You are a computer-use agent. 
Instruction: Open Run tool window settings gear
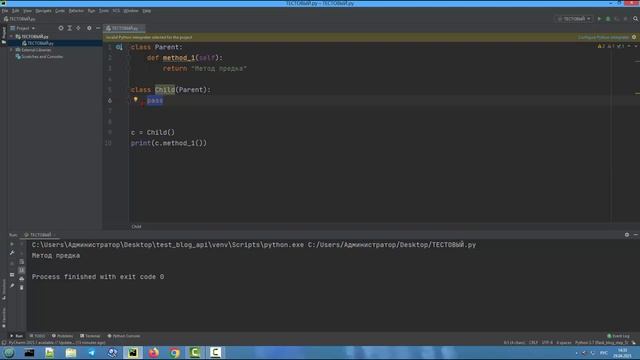coord(627,235)
